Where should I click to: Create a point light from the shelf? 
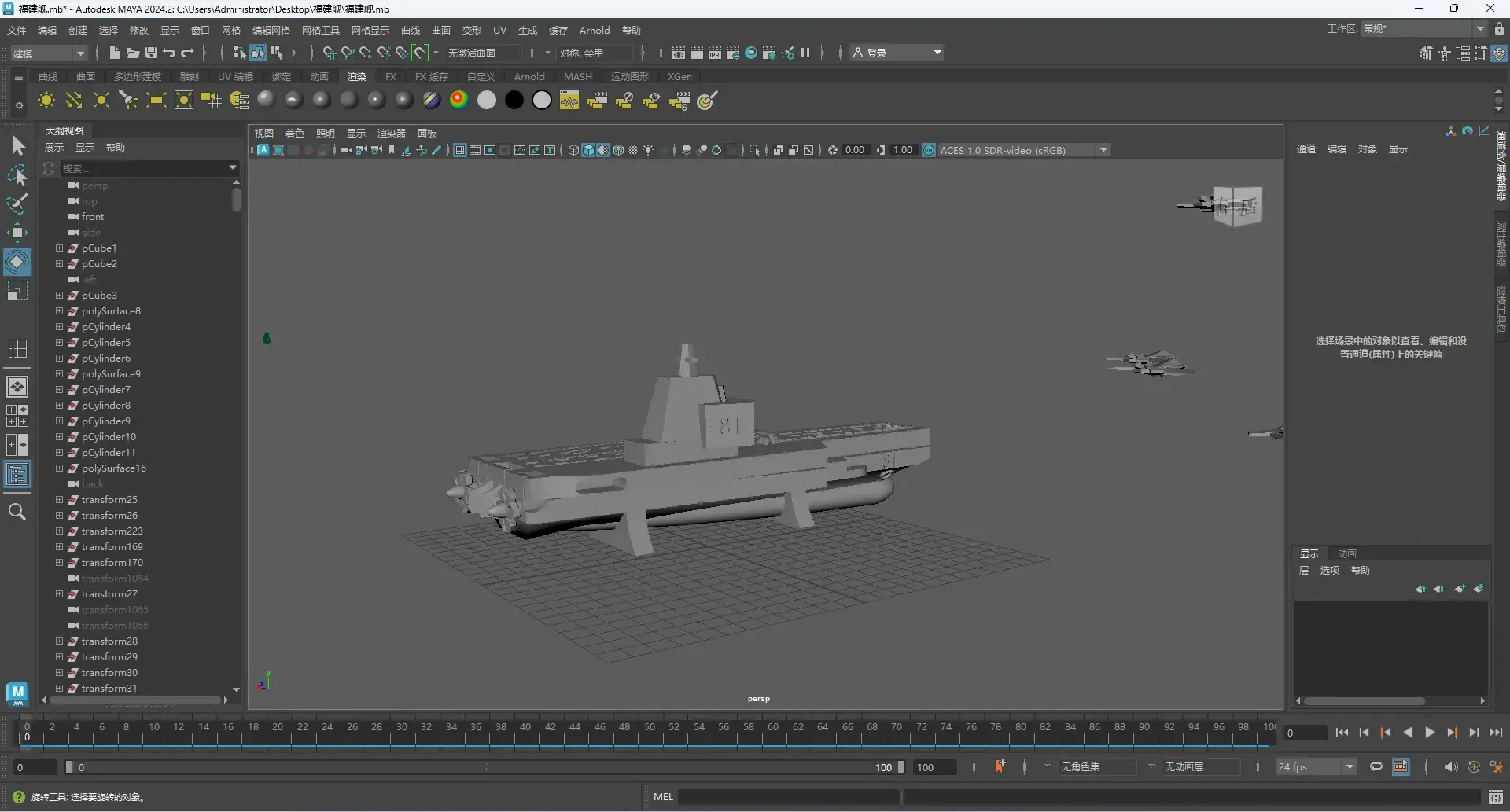(101, 101)
